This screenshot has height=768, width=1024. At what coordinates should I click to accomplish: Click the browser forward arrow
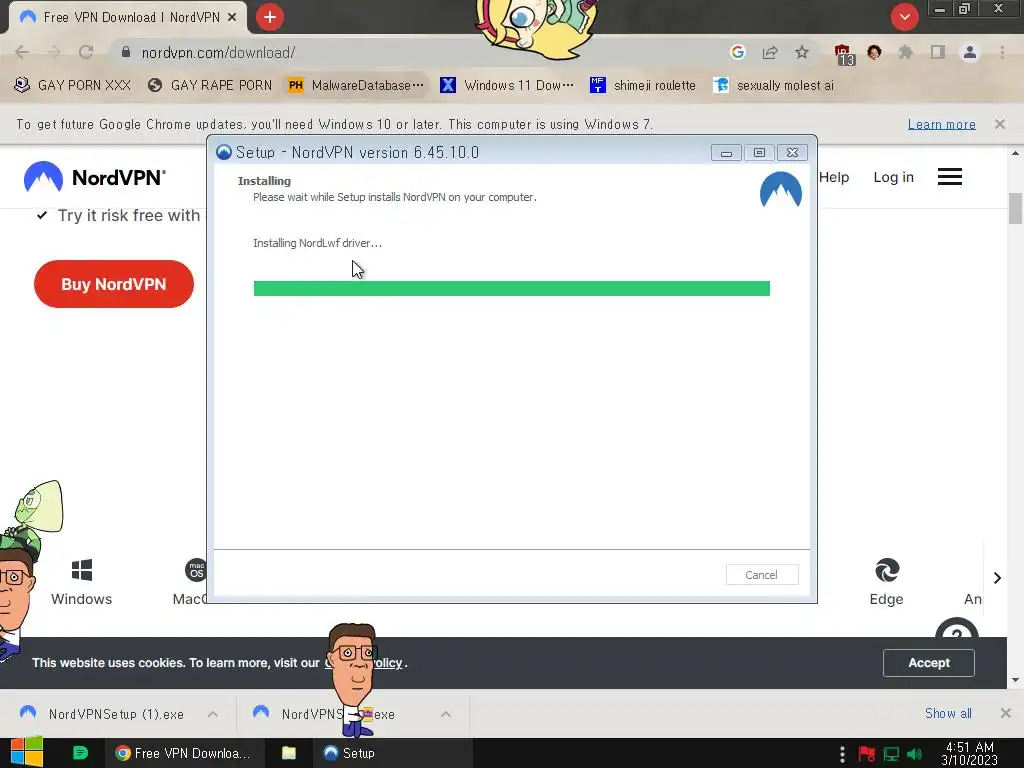point(54,52)
